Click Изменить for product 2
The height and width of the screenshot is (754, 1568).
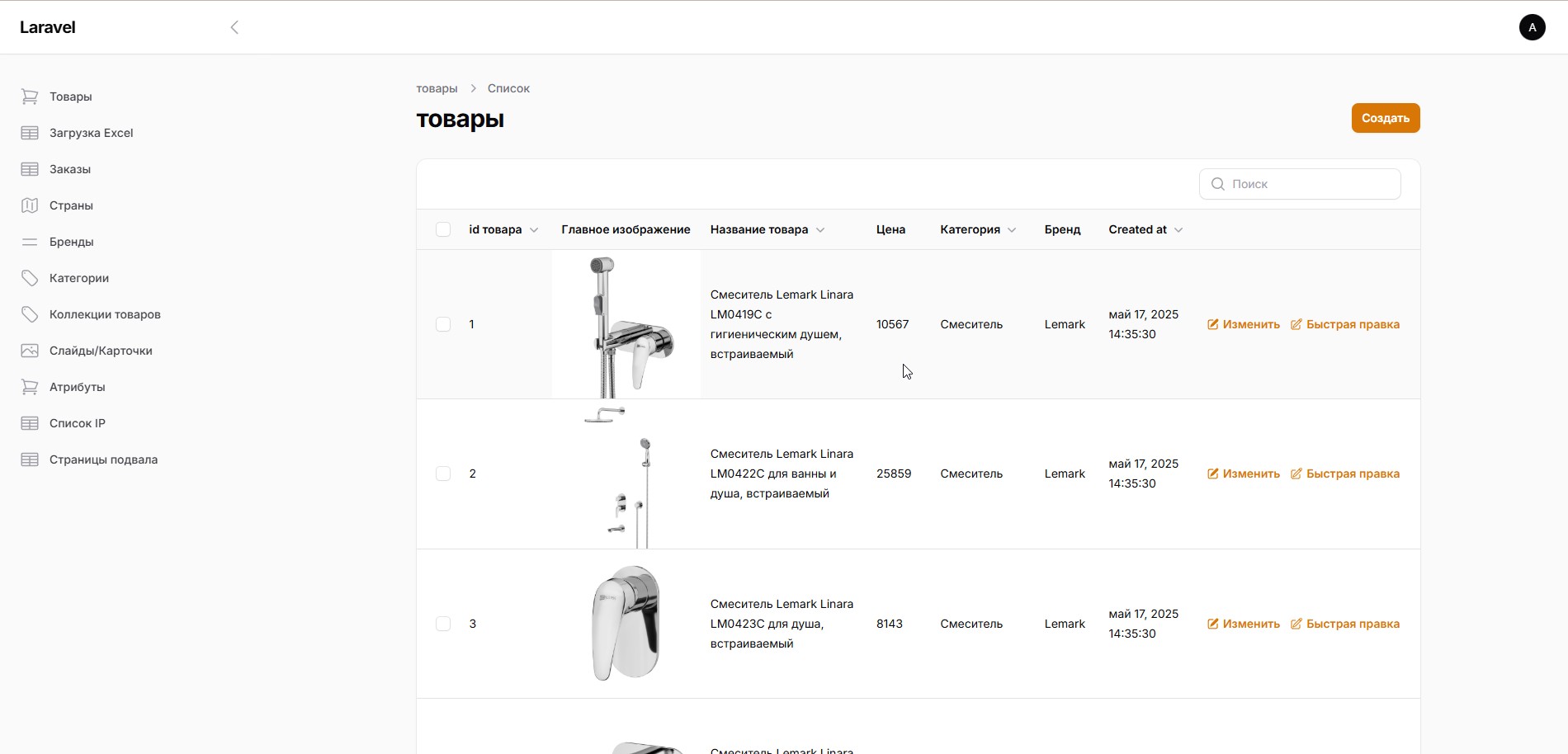(1244, 474)
